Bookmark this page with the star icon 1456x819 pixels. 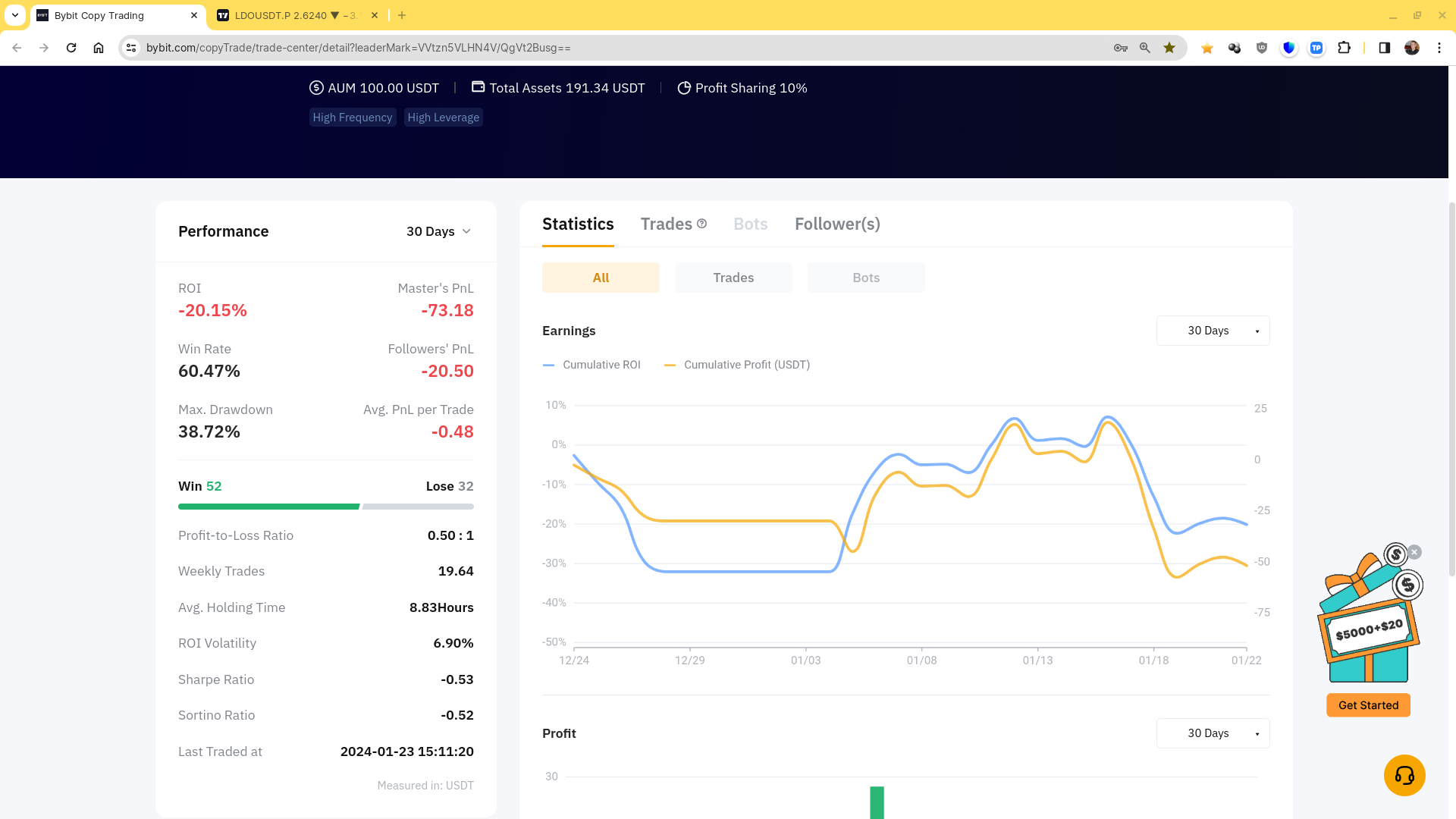click(x=1169, y=48)
